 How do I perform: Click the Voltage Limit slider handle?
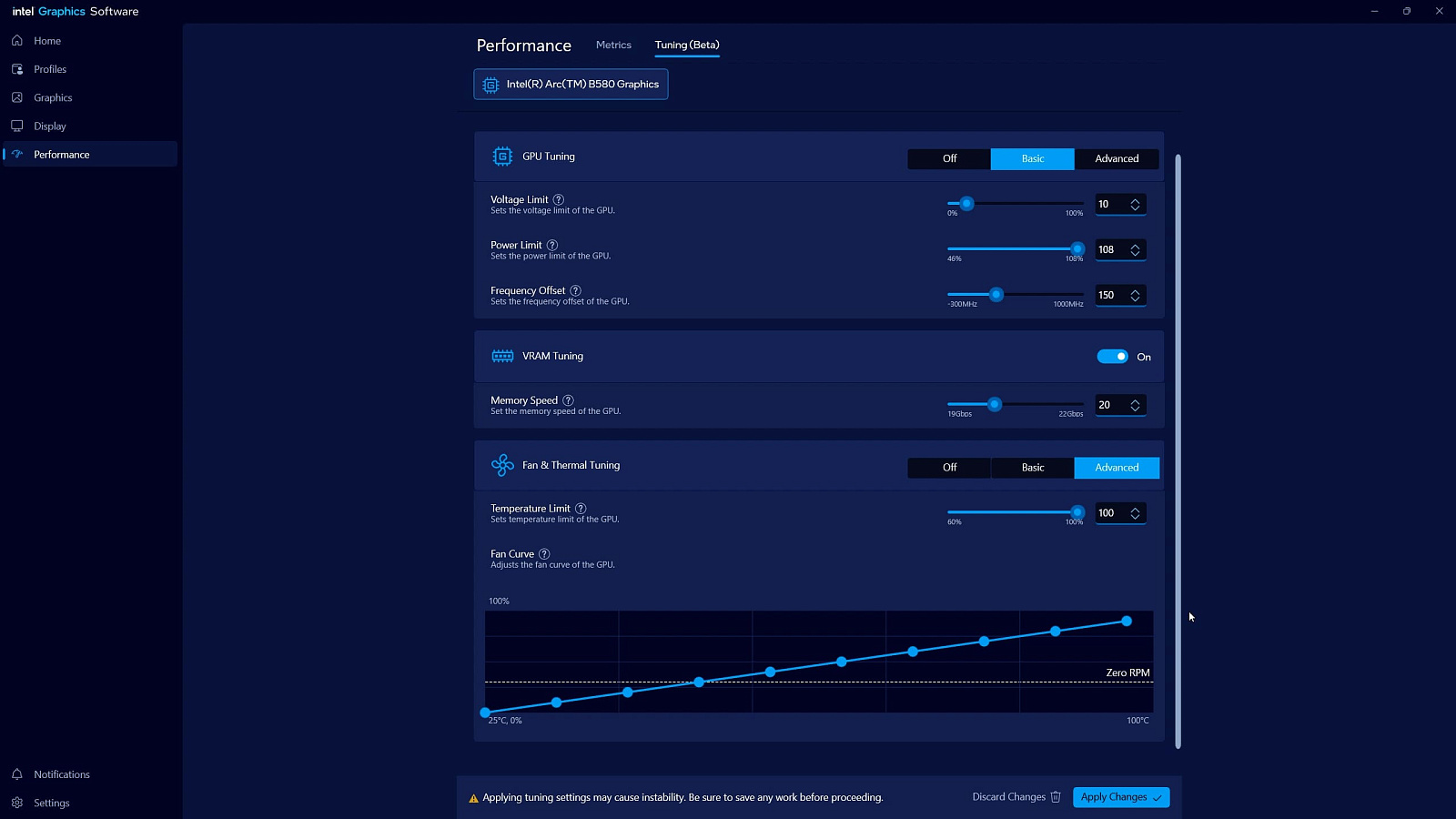(966, 204)
